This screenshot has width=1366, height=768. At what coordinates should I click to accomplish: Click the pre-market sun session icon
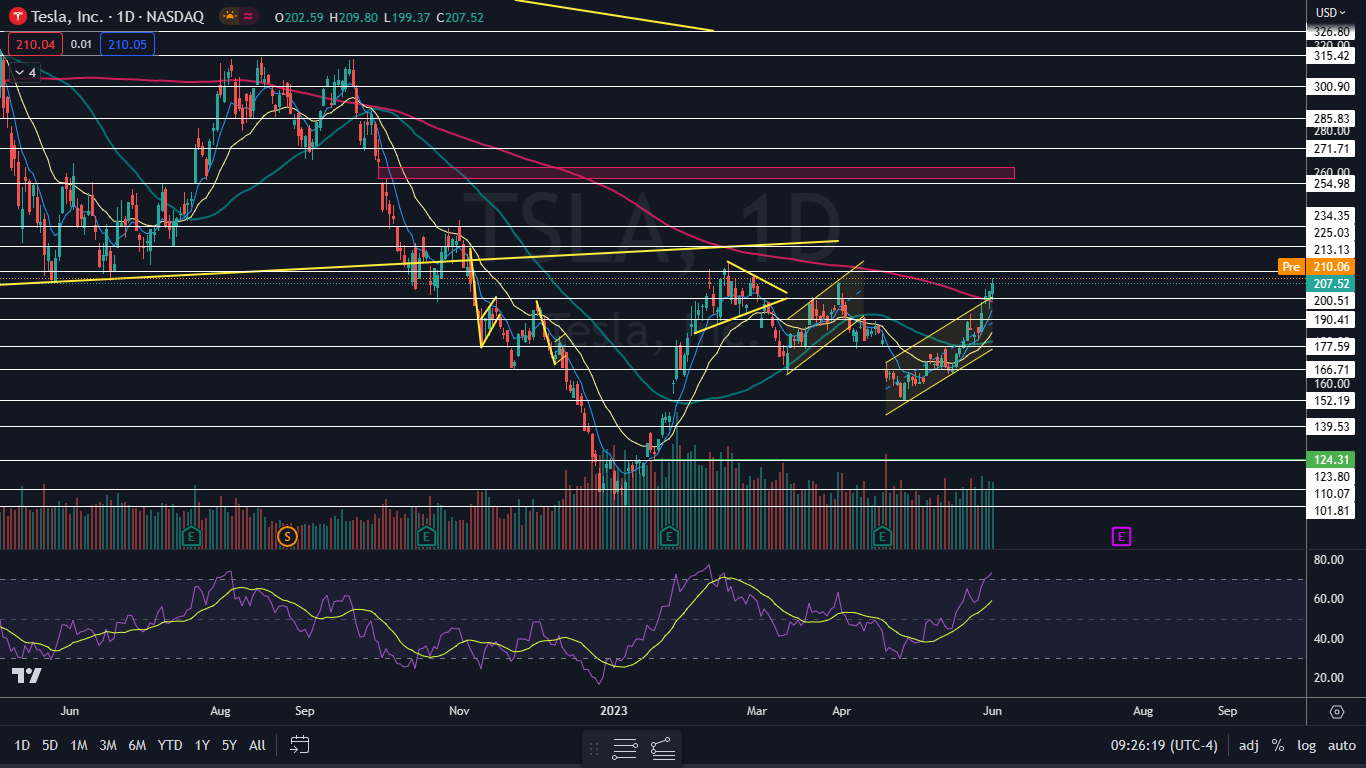coord(230,16)
